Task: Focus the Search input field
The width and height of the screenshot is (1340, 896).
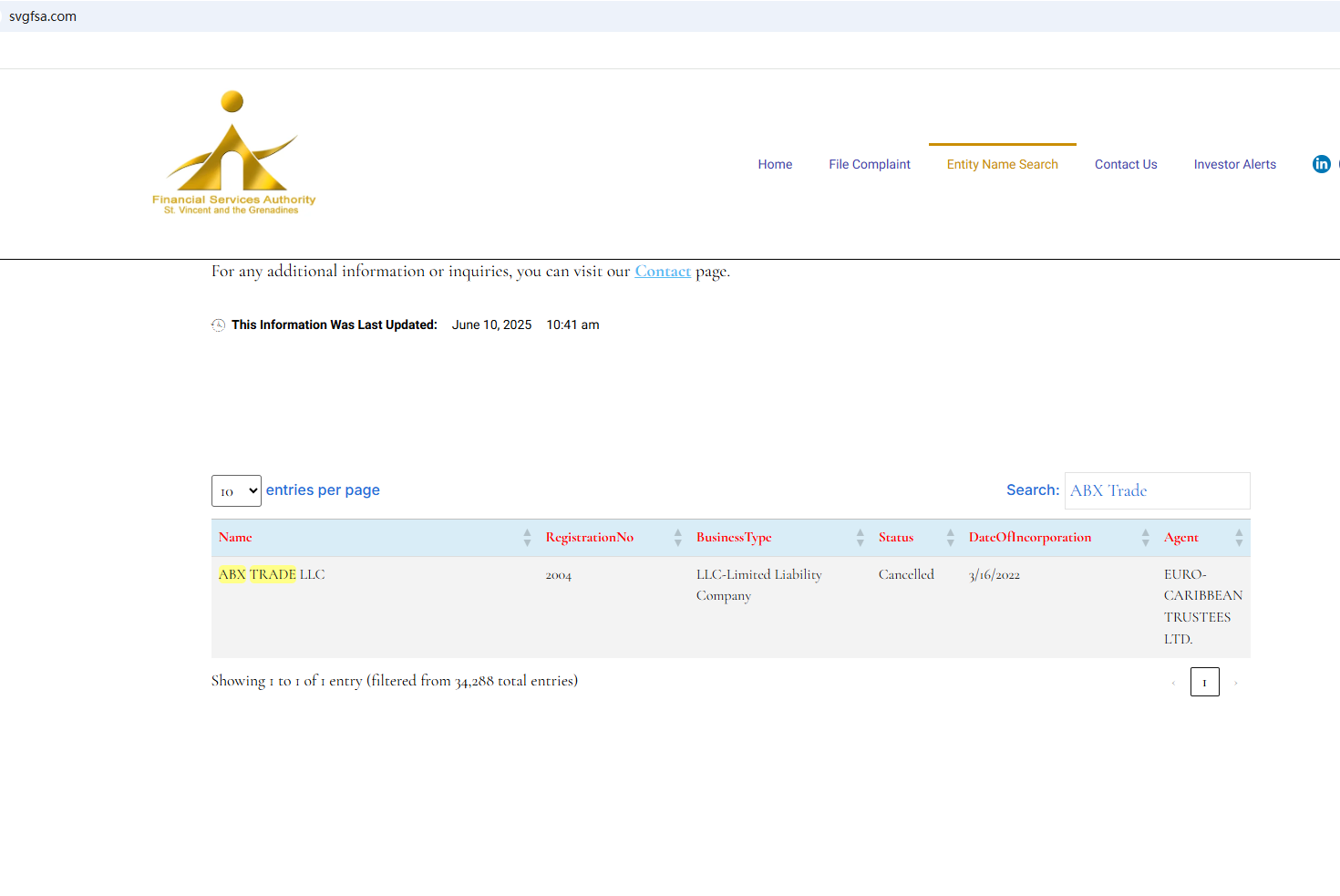Action: point(1157,490)
